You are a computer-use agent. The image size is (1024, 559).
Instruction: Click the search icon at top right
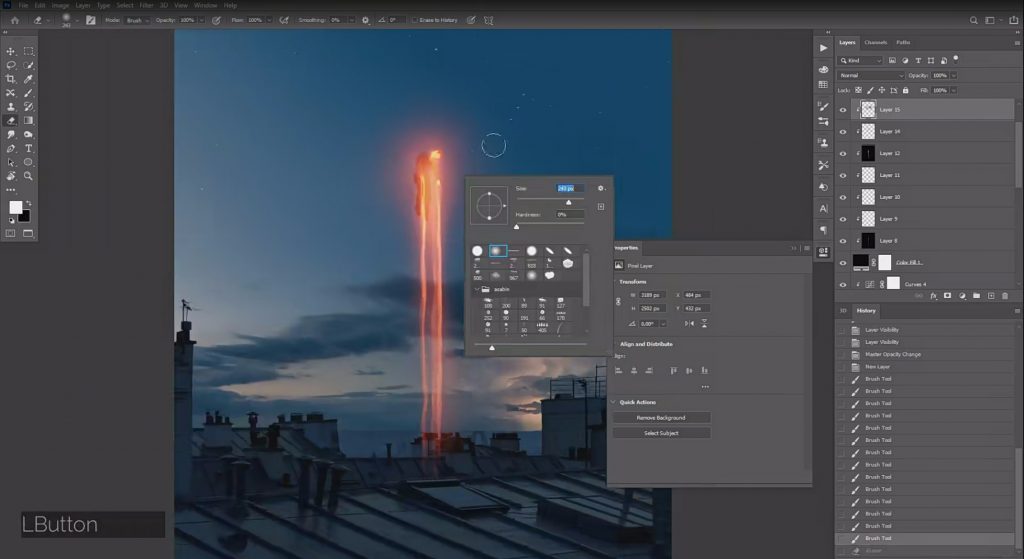(x=973, y=20)
